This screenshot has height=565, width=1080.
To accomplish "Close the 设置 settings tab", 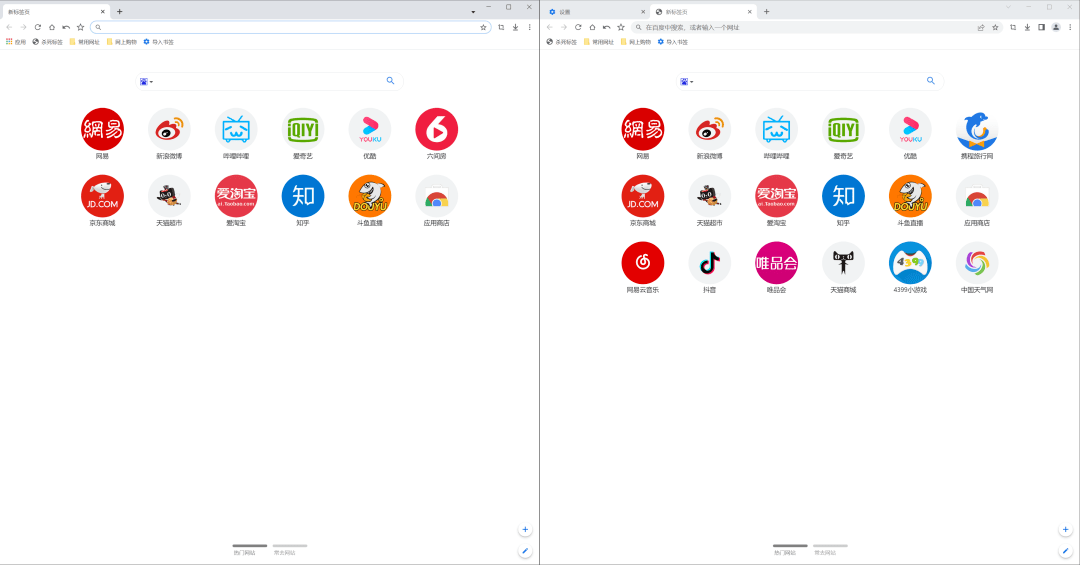I will click(x=643, y=12).
